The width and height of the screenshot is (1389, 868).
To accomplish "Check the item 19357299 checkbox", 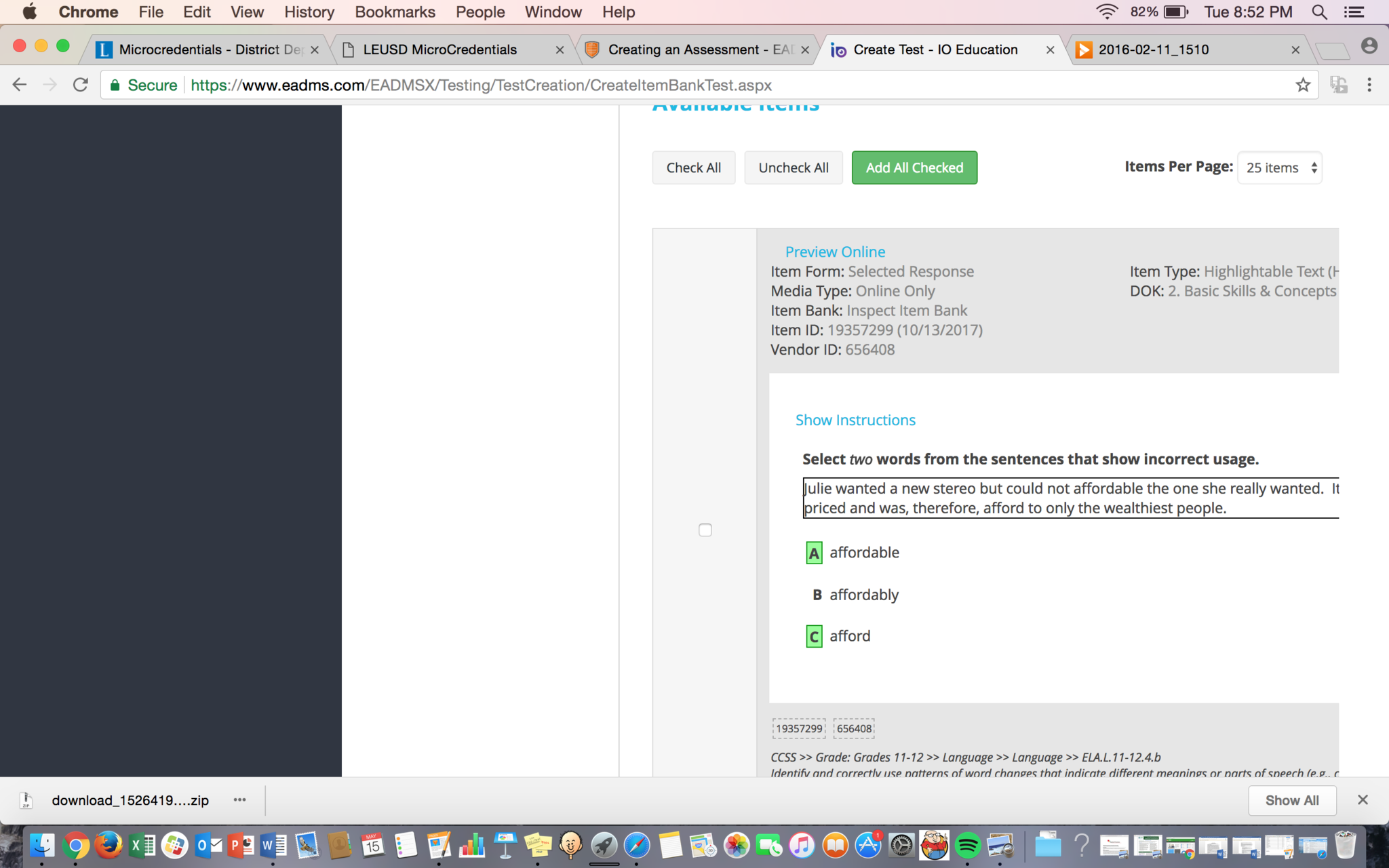I will point(705,530).
